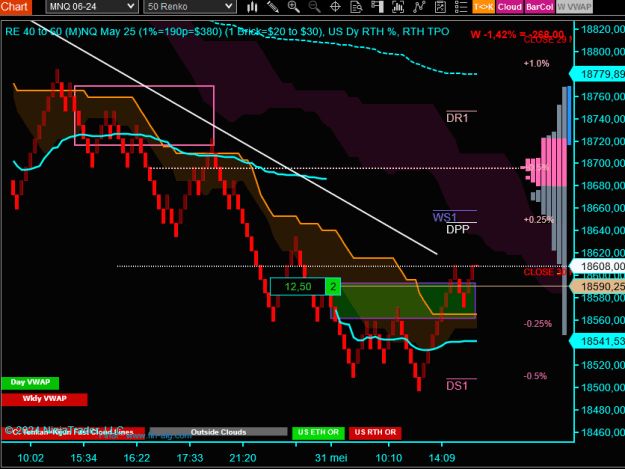625x469 pixels.
Task: Click the 18460,00 price axis label
Action: click(x=603, y=432)
